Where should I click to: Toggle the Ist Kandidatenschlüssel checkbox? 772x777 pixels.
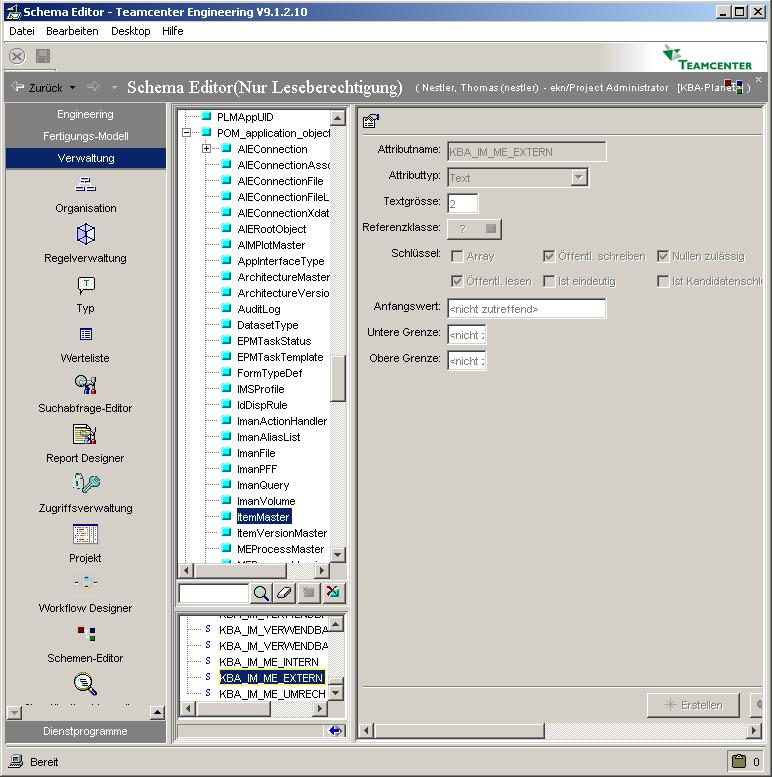(x=662, y=281)
